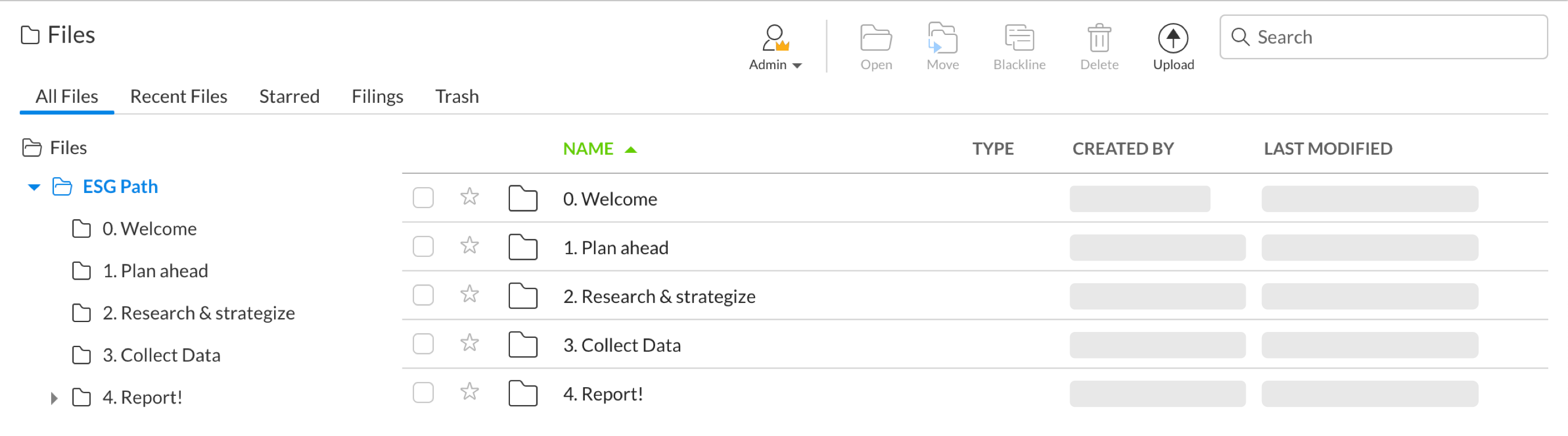Image resolution: width=1568 pixels, height=436 pixels.
Task: Select 0. Welcome in the folder tree
Action: click(149, 229)
